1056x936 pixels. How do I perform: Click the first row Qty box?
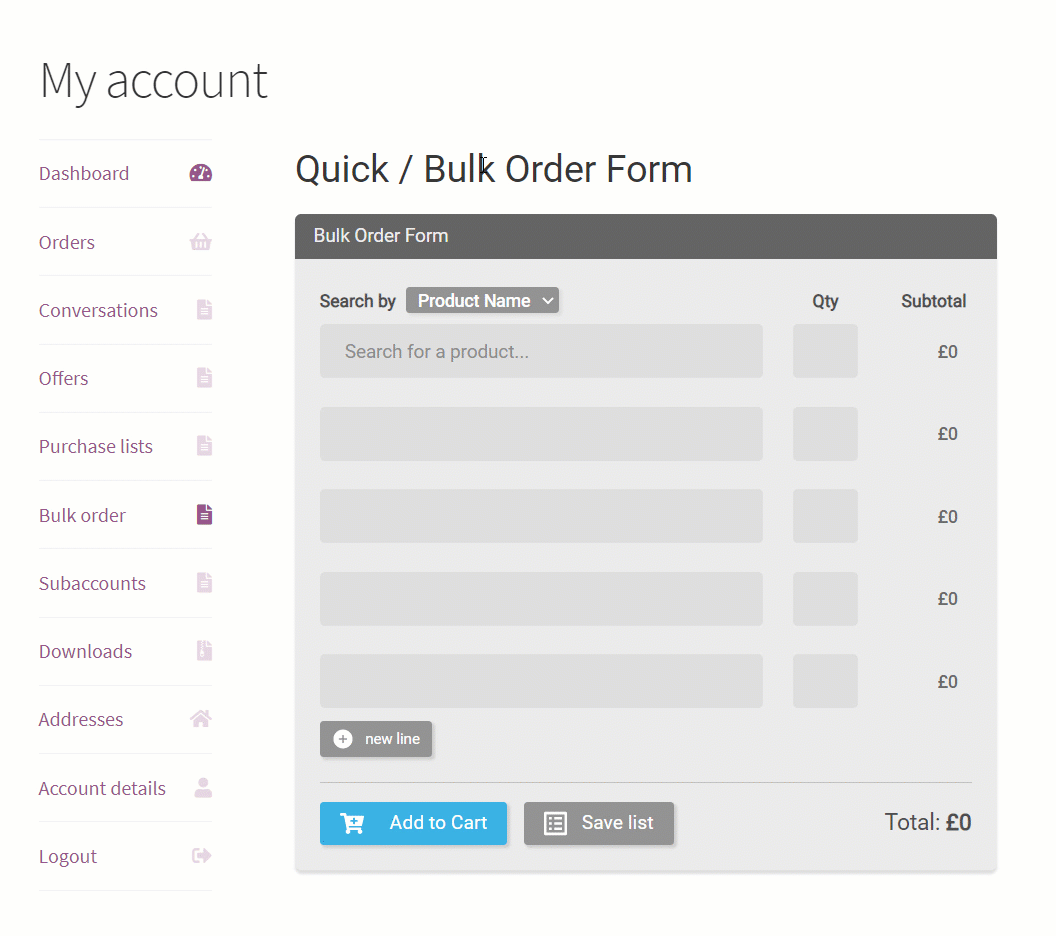pos(825,351)
